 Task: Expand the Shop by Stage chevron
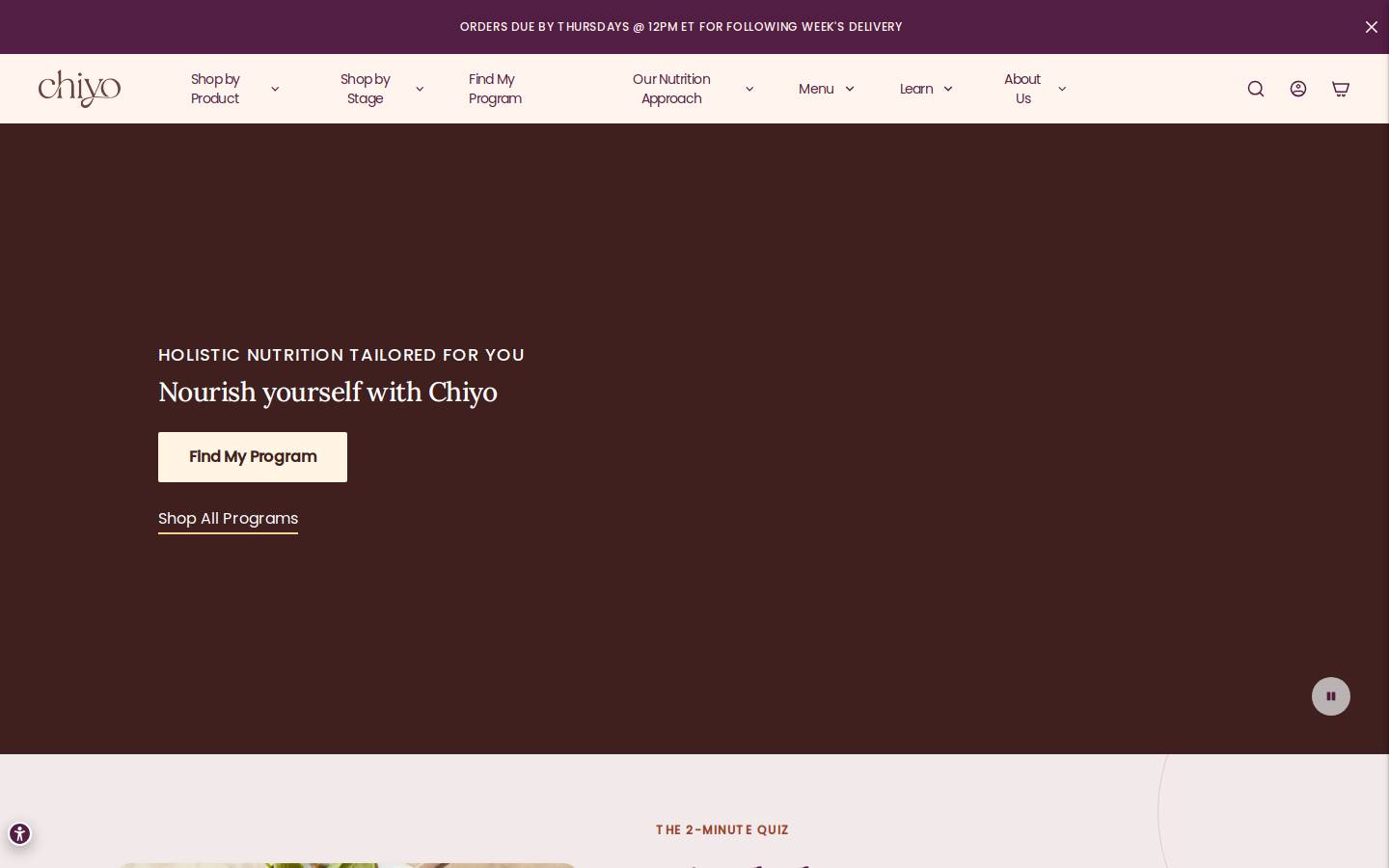420,89
